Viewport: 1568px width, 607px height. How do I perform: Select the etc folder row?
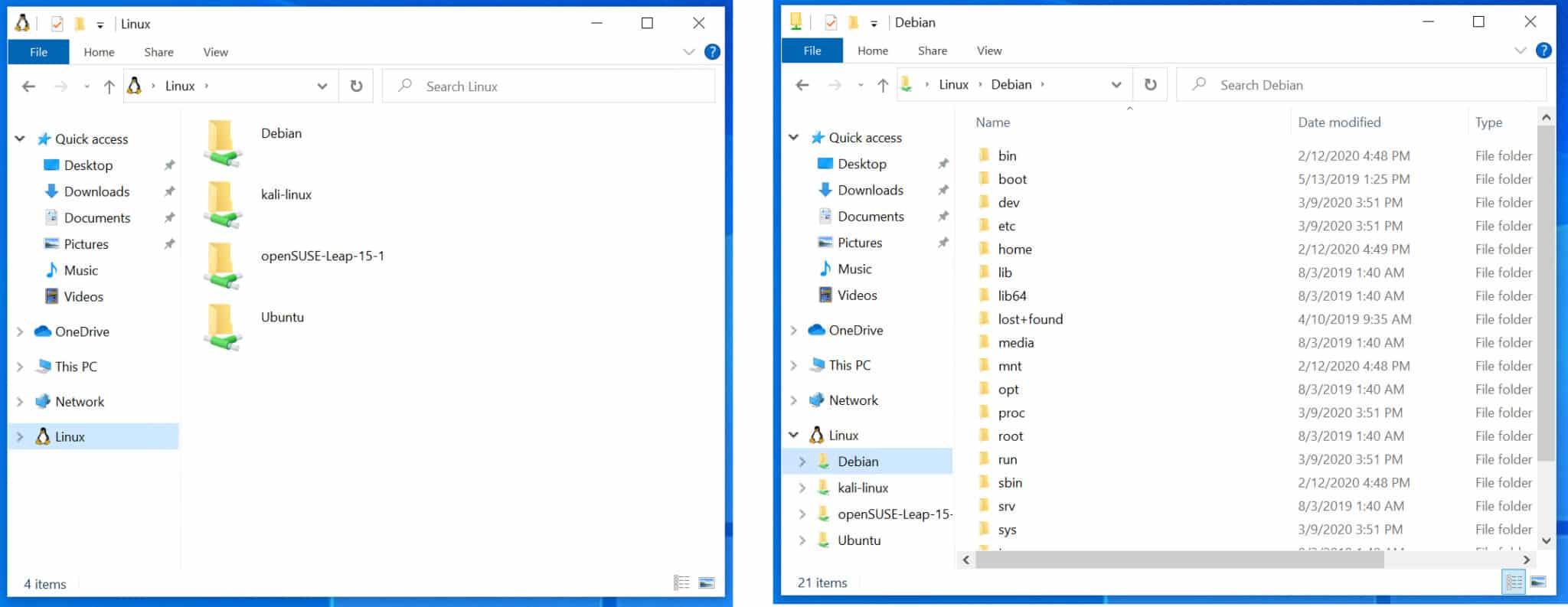(x=1256, y=226)
